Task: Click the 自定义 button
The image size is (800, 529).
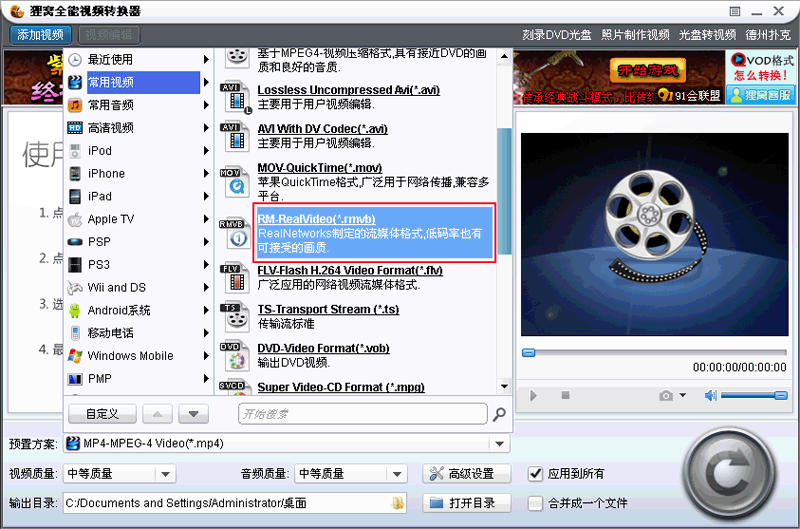Action: pyautogui.click(x=102, y=414)
